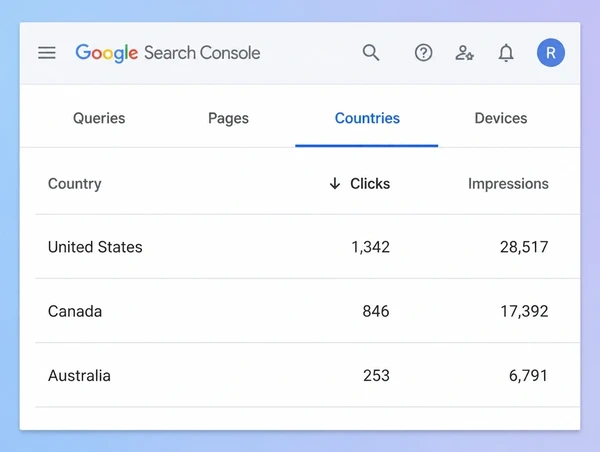The image size is (600, 452).
Task: Click the 1,342 clicks value
Action: pyautogui.click(x=370, y=247)
